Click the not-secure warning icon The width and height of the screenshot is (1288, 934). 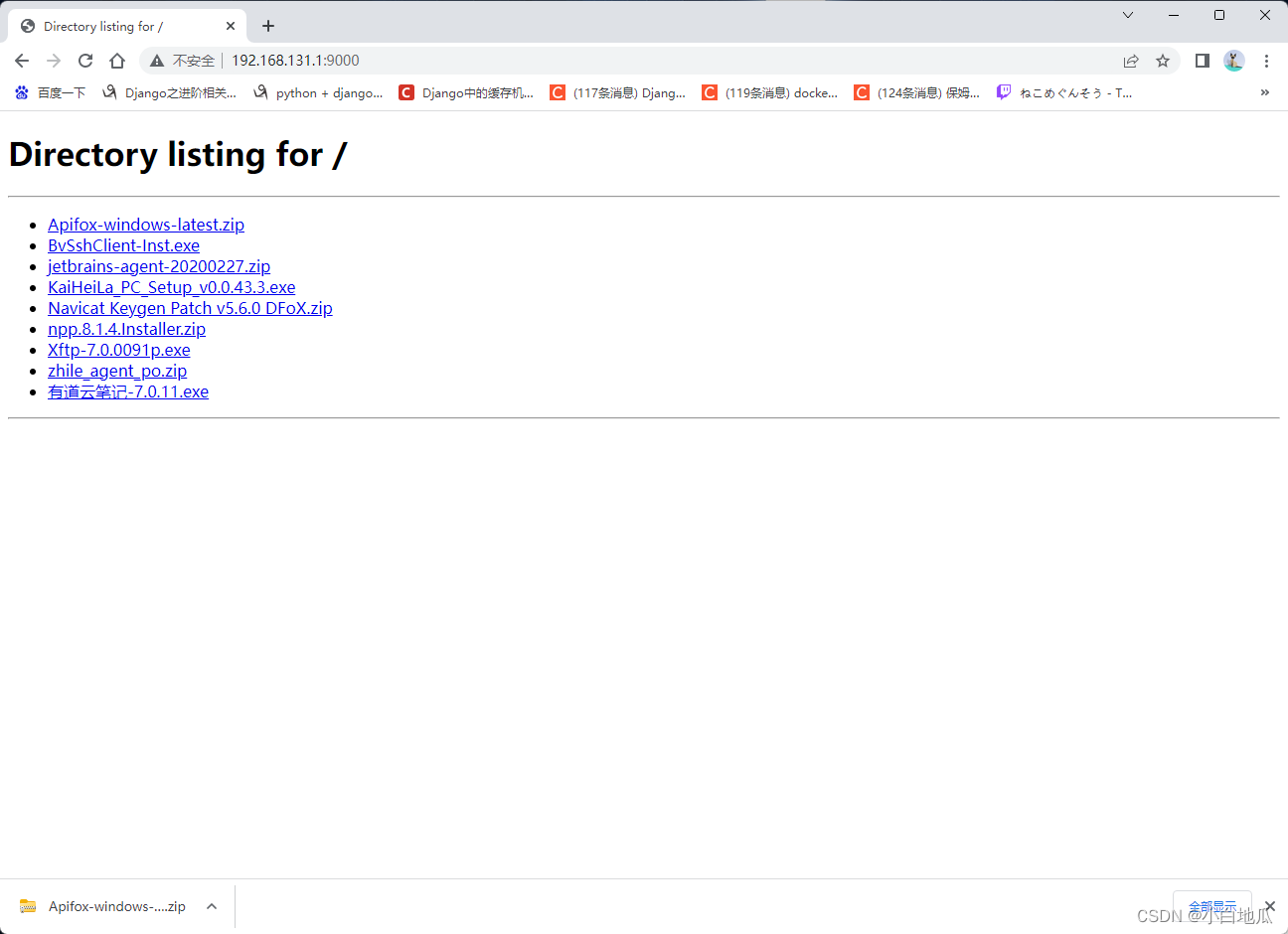157,61
